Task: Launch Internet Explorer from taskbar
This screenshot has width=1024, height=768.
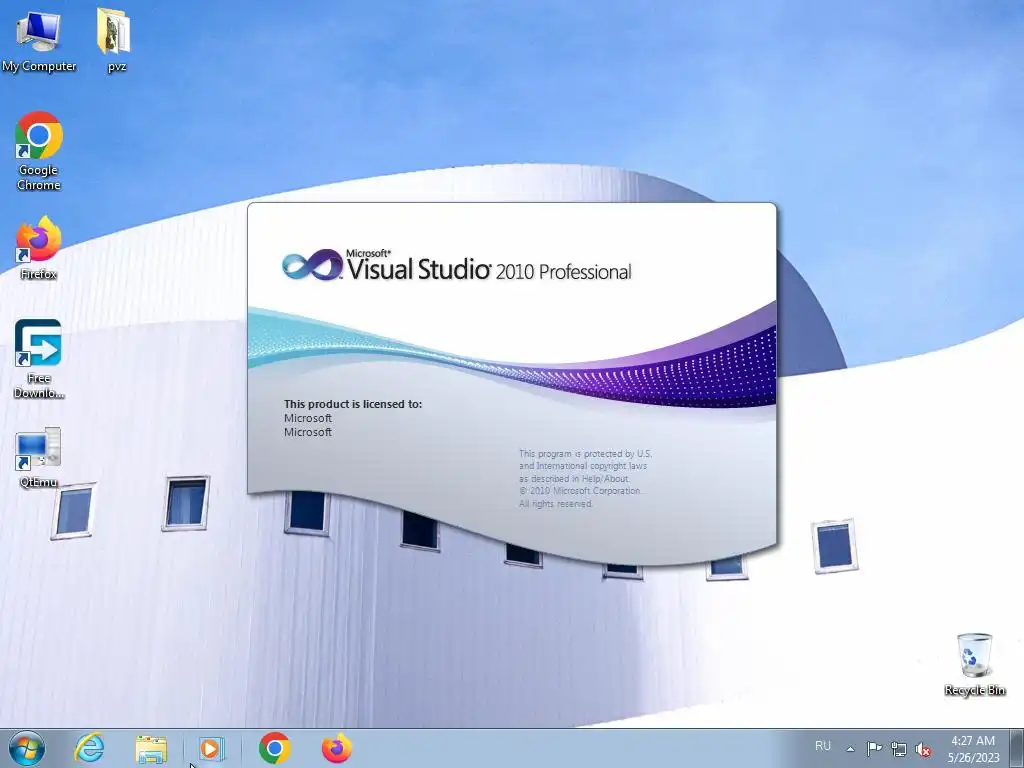Action: [89, 748]
